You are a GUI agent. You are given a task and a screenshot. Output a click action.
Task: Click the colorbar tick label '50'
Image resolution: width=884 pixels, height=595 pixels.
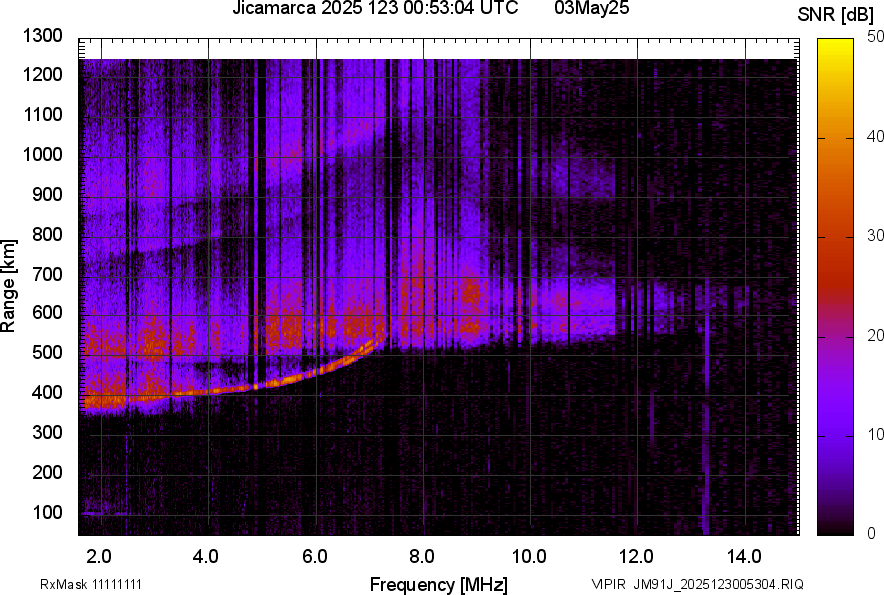(x=875, y=37)
